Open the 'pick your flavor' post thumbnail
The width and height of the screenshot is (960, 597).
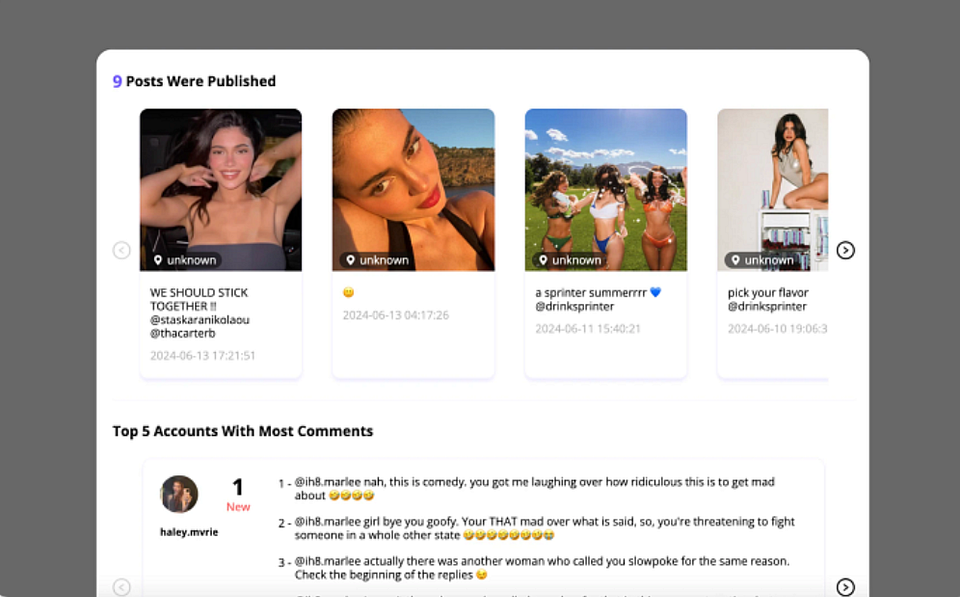point(773,190)
